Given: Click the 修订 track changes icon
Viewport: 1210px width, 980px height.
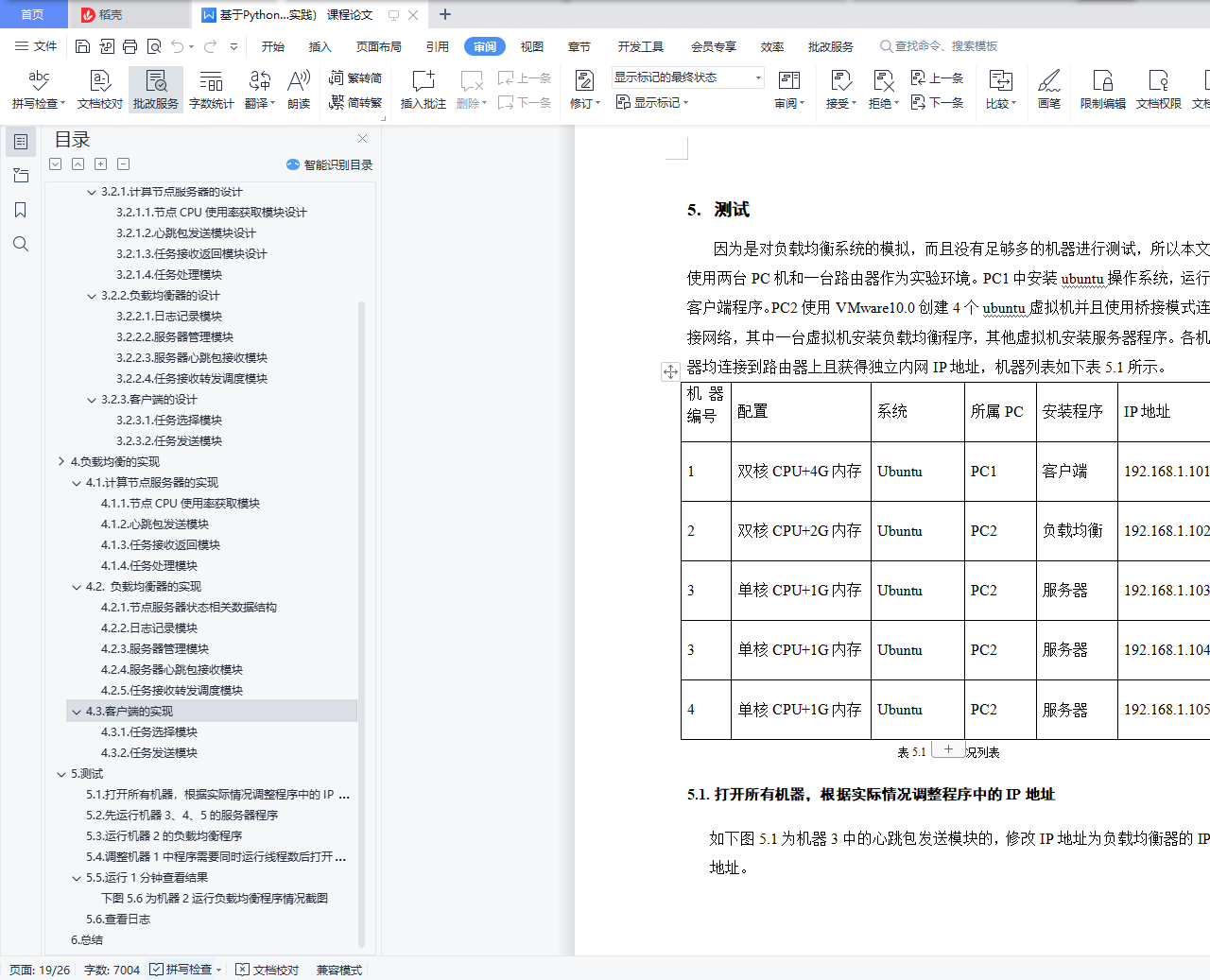Looking at the screenshot, I should 585,81.
